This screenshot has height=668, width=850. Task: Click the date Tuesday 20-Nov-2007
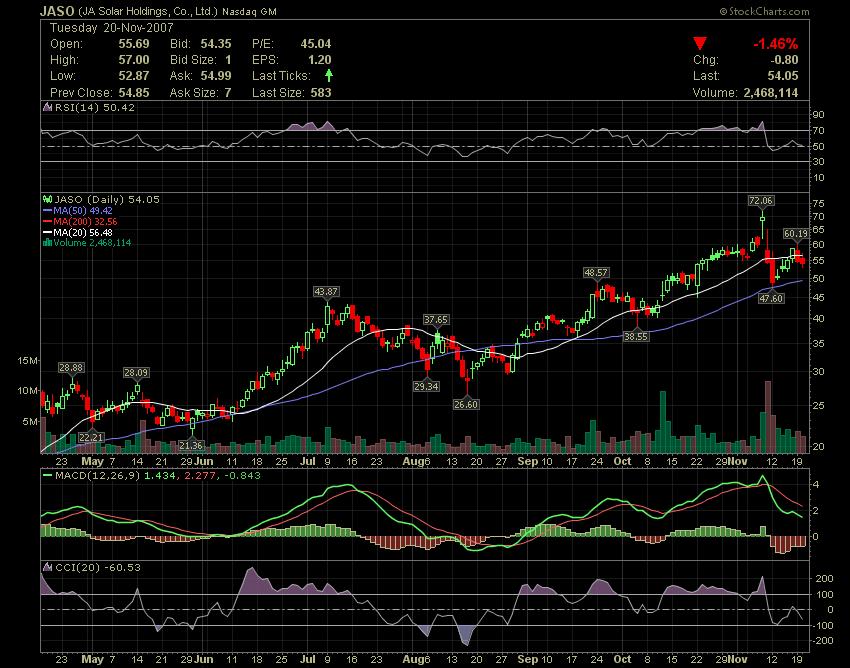[112, 28]
